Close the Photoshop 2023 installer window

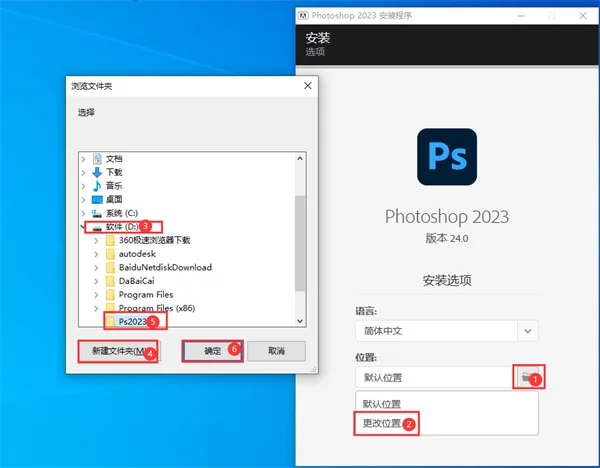[x=583, y=16]
